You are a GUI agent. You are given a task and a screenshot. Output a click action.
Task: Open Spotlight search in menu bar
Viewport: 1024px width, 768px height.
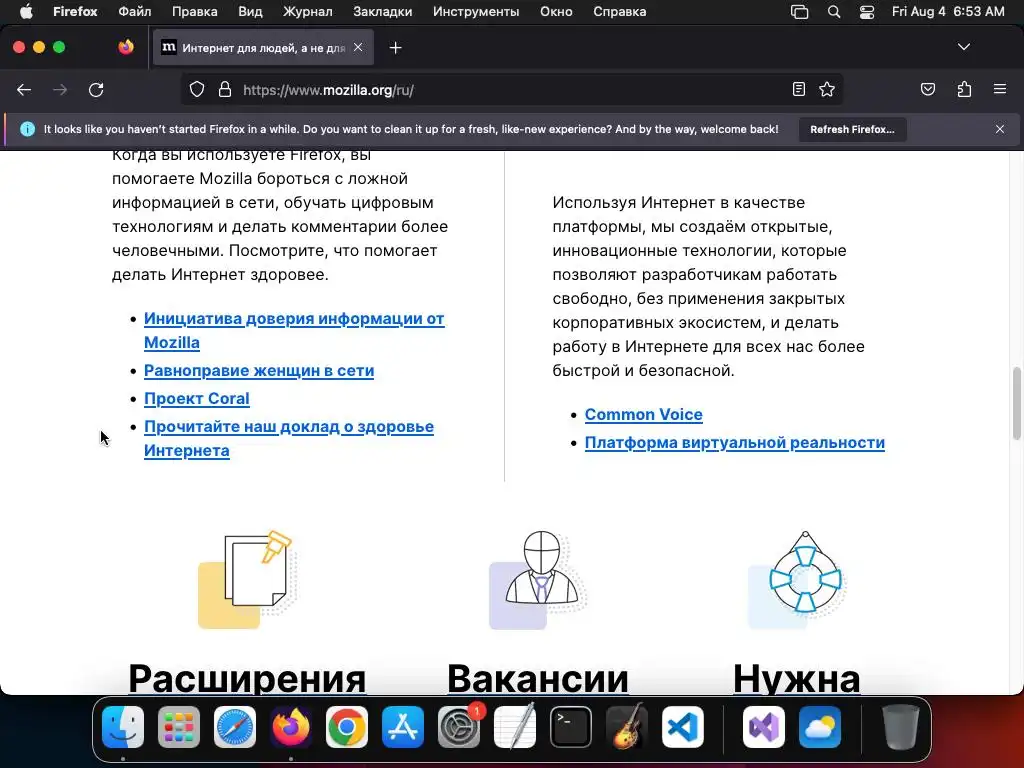(834, 12)
